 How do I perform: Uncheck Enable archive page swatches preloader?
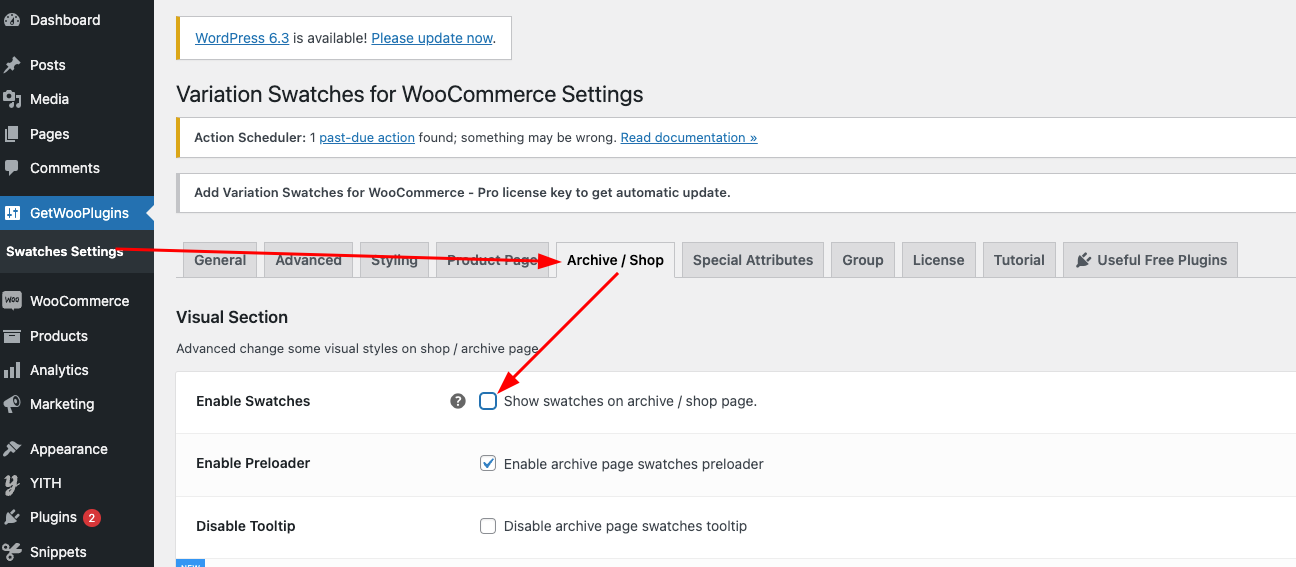pyautogui.click(x=488, y=463)
